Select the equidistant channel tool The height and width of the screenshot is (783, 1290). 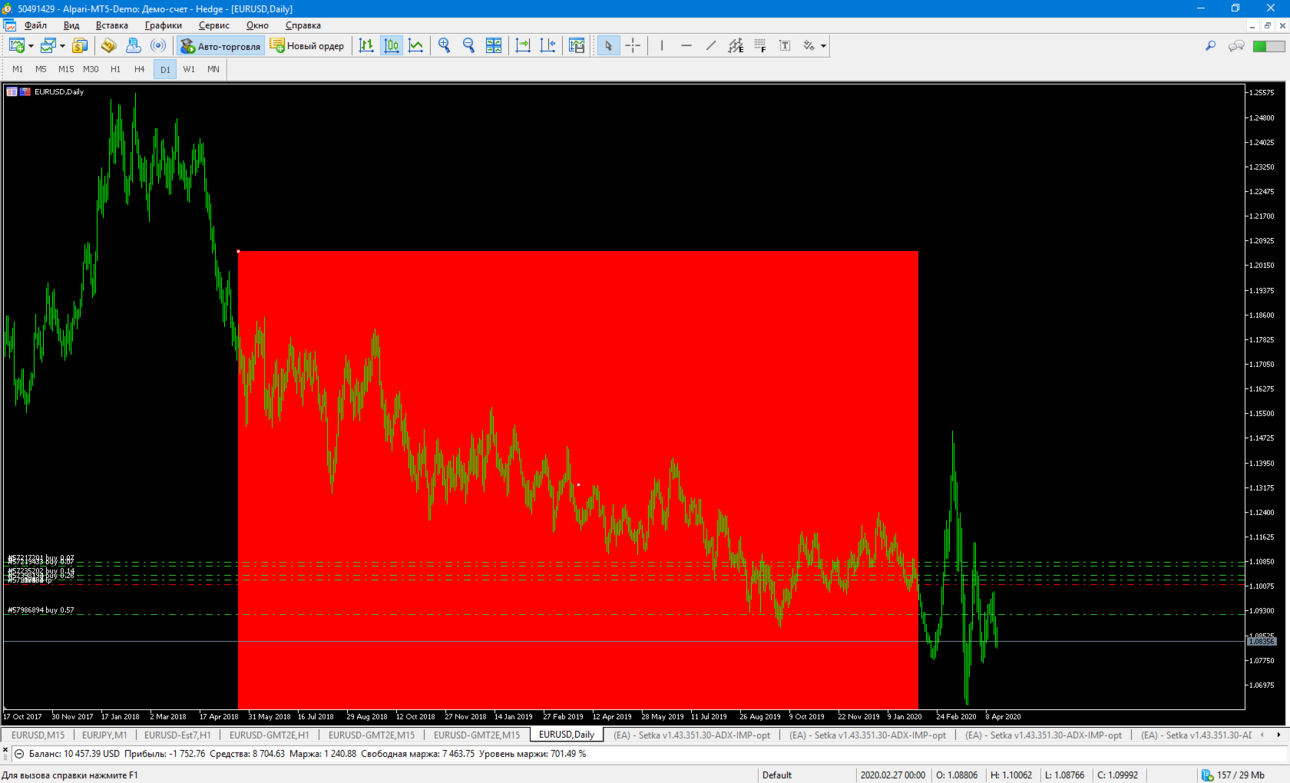pos(736,46)
